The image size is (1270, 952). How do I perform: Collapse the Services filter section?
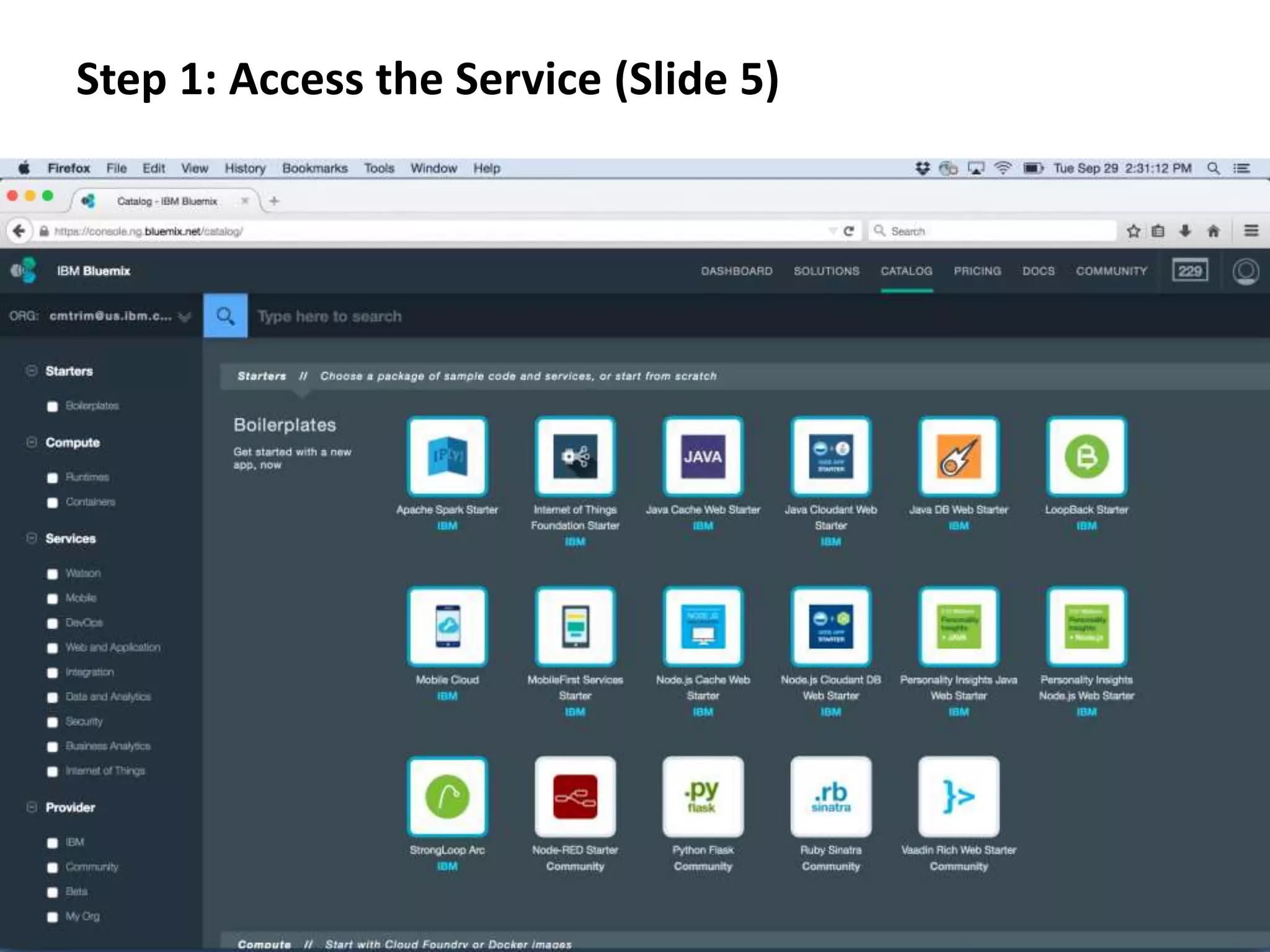(x=32, y=538)
